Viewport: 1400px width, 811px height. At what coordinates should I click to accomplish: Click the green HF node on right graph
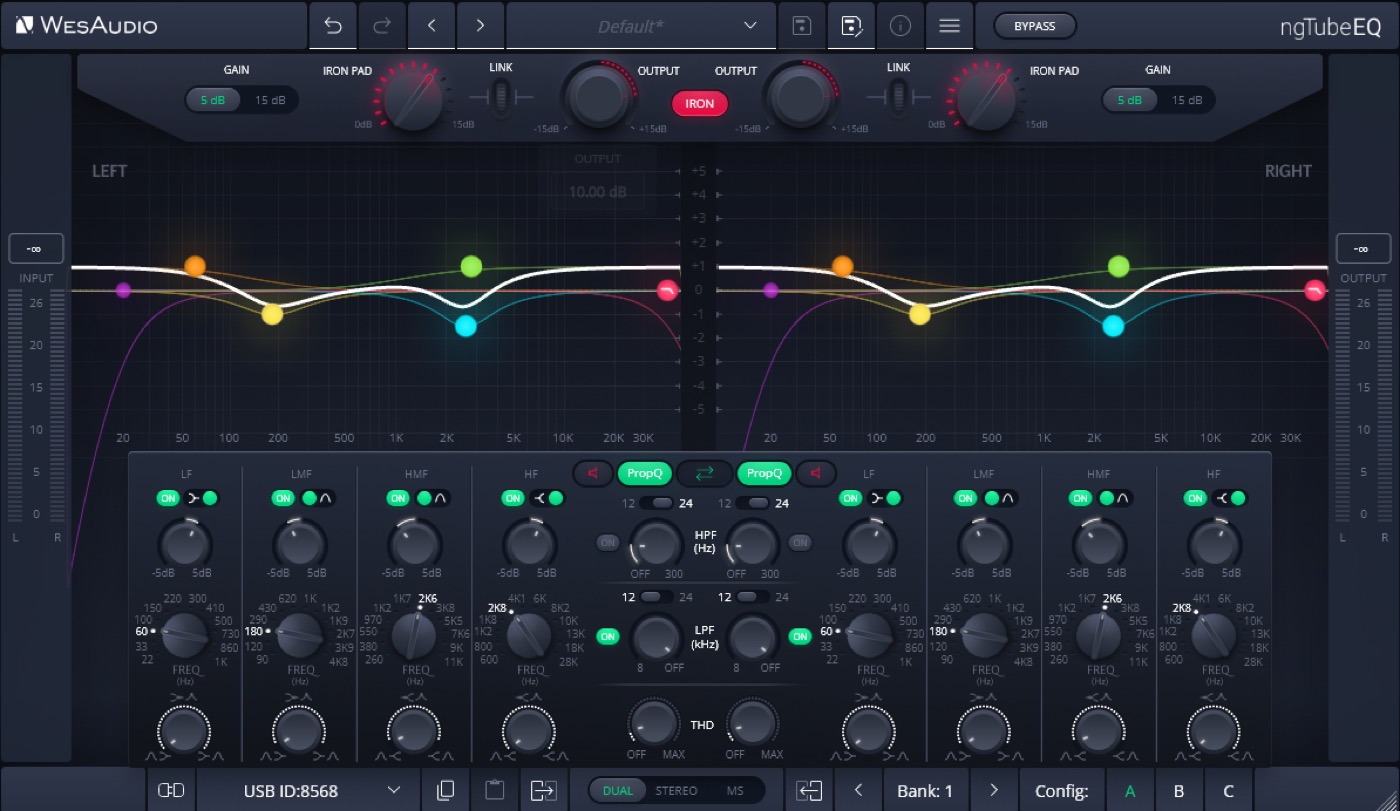(x=1119, y=266)
